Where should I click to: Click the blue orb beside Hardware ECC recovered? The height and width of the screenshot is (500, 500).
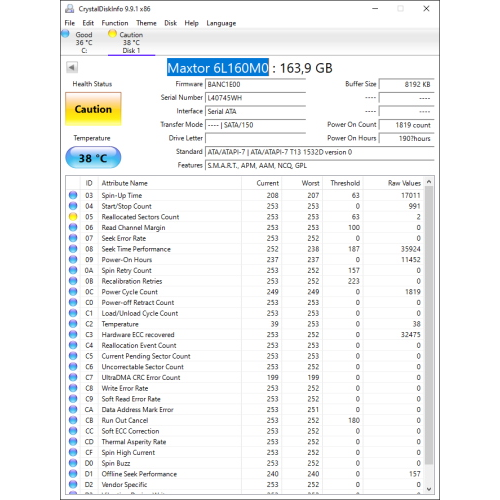(x=73, y=334)
